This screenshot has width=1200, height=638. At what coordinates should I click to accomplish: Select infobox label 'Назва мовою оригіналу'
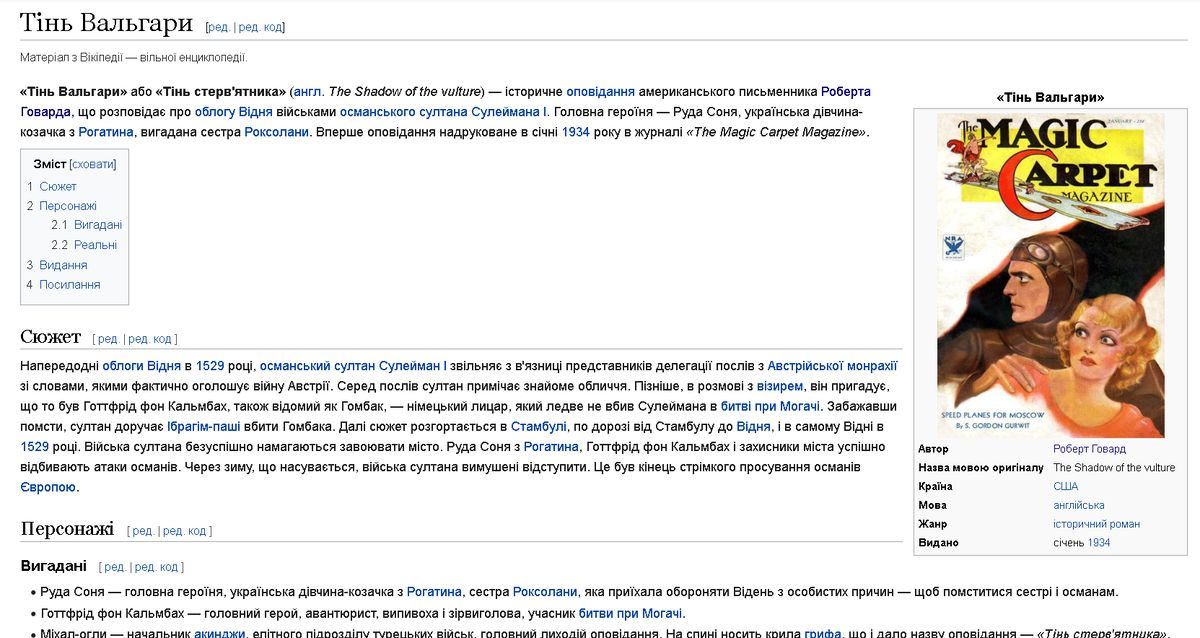click(x=981, y=467)
